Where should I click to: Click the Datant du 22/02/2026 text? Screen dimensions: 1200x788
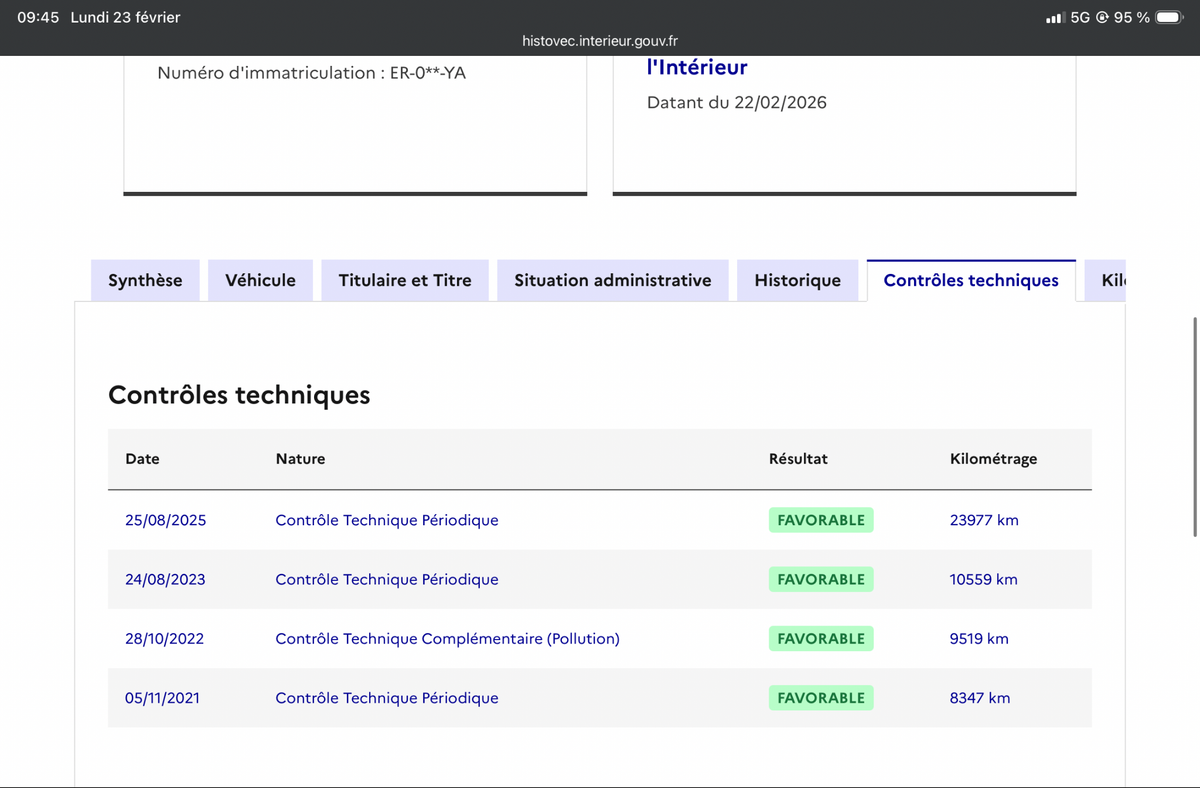click(x=737, y=102)
